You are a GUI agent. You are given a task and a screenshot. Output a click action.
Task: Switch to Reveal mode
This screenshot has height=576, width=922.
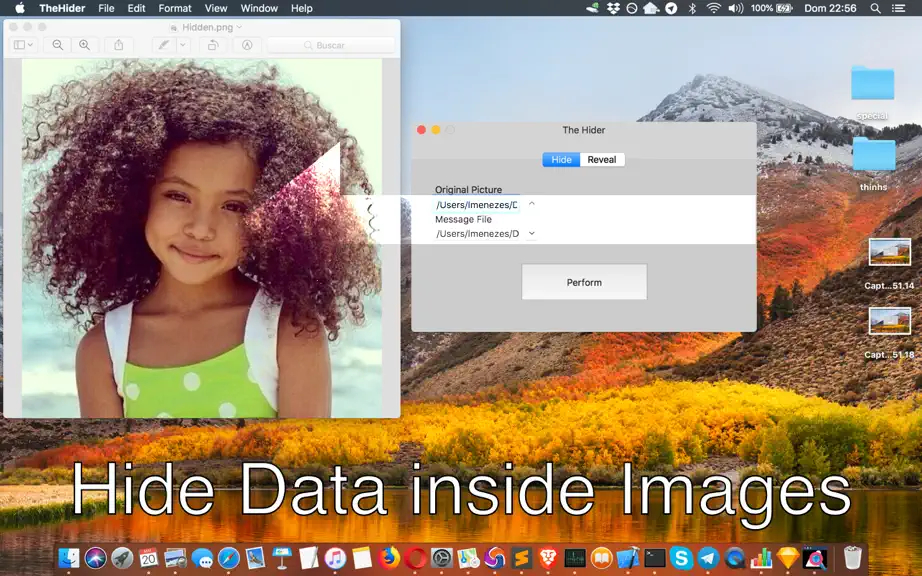(602, 160)
